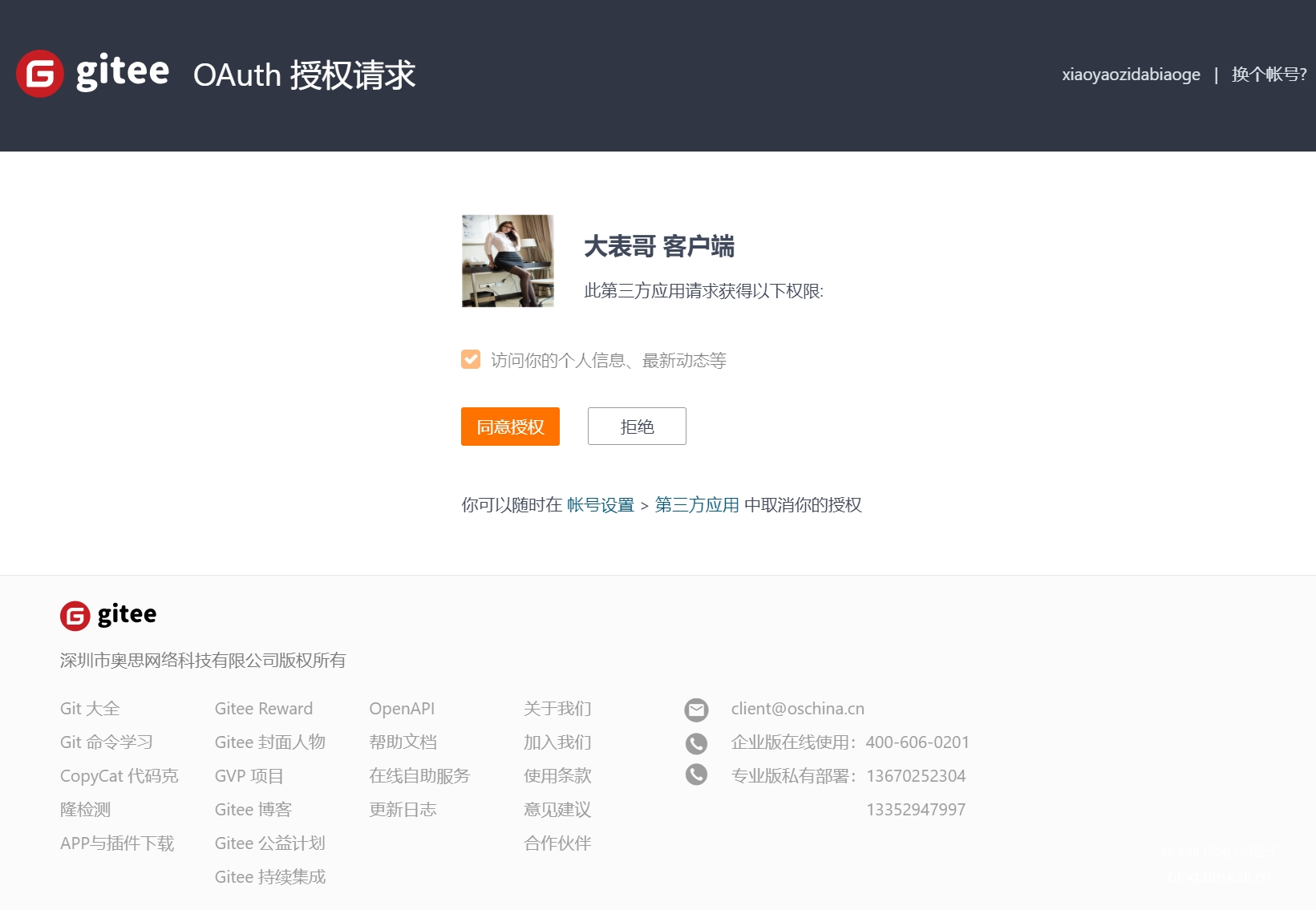Click the phone icon beside 企业版在线使用
The width and height of the screenshot is (1316, 910).
click(696, 743)
